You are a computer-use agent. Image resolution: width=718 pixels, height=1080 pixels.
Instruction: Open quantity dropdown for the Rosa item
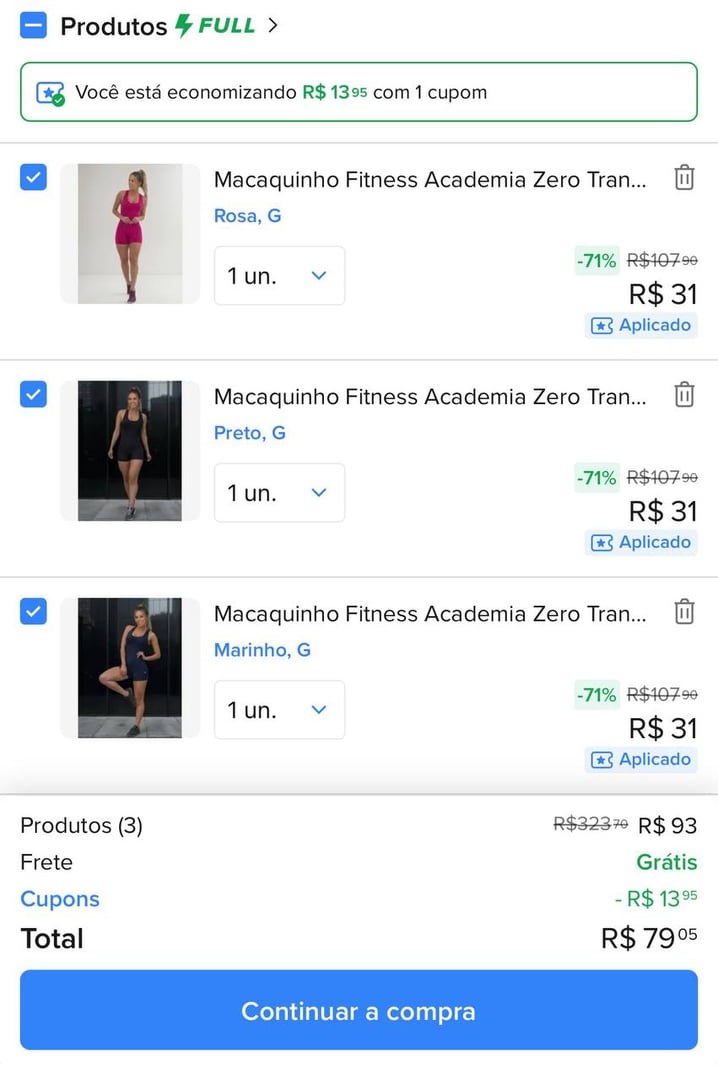[x=279, y=275]
